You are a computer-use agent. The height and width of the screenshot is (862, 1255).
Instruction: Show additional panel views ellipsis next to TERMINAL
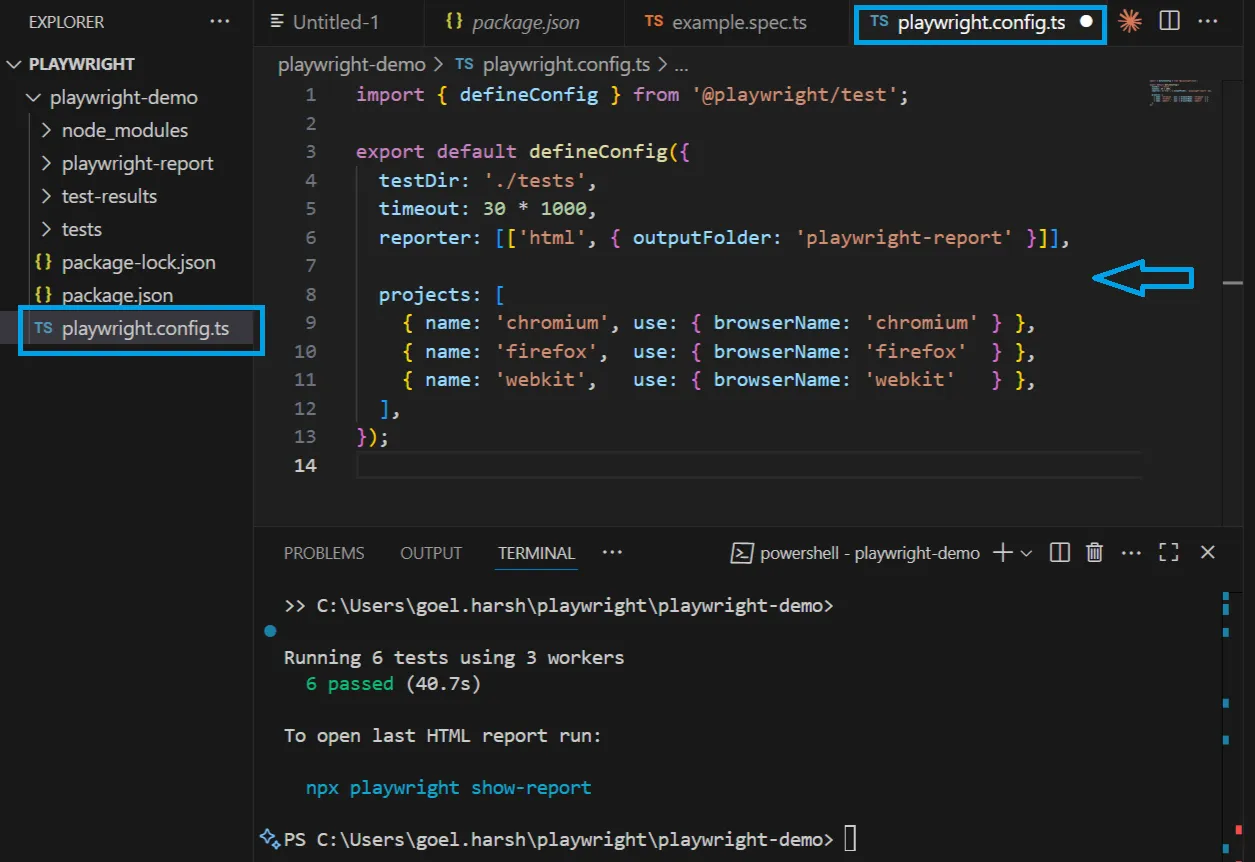tap(613, 553)
